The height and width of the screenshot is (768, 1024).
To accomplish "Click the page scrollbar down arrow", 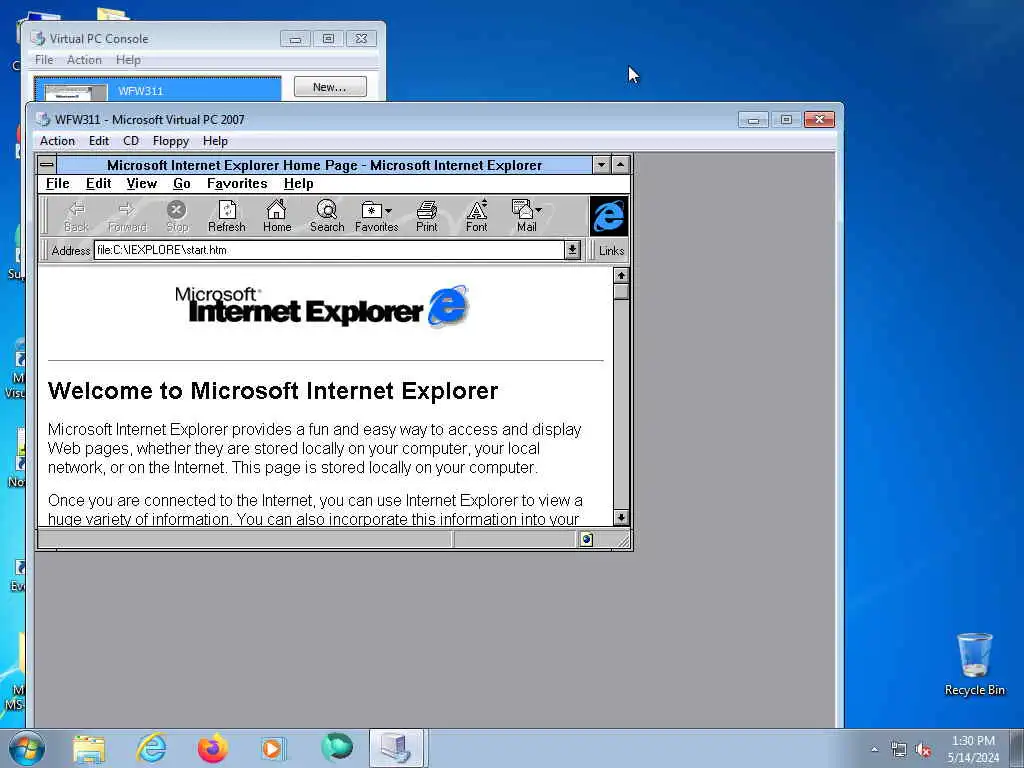I will 621,517.
